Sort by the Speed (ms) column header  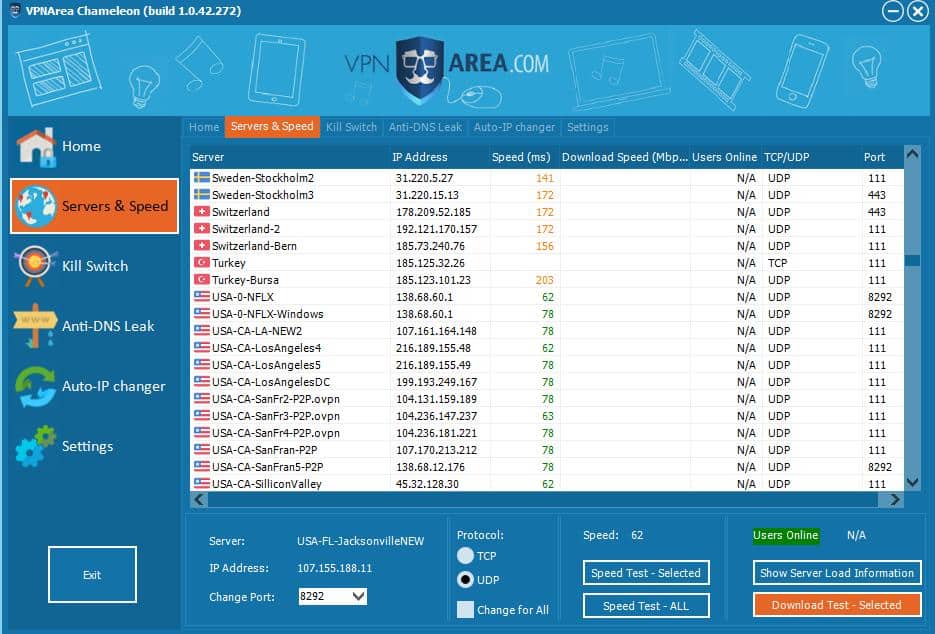[524, 157]
